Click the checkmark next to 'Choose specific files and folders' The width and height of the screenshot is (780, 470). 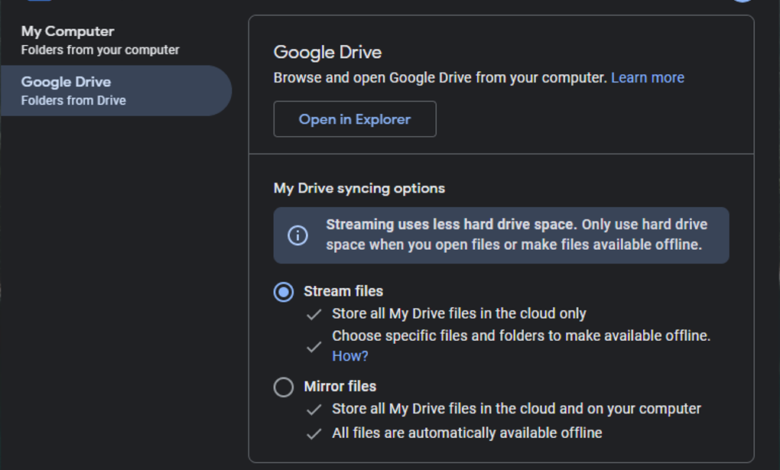[x=314, y=346]
